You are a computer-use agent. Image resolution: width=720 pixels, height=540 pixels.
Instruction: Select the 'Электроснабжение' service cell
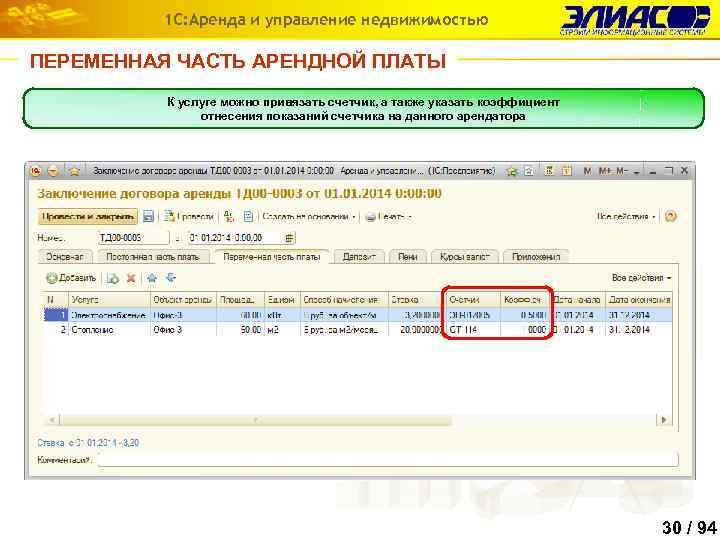click(x=109, y=315)
